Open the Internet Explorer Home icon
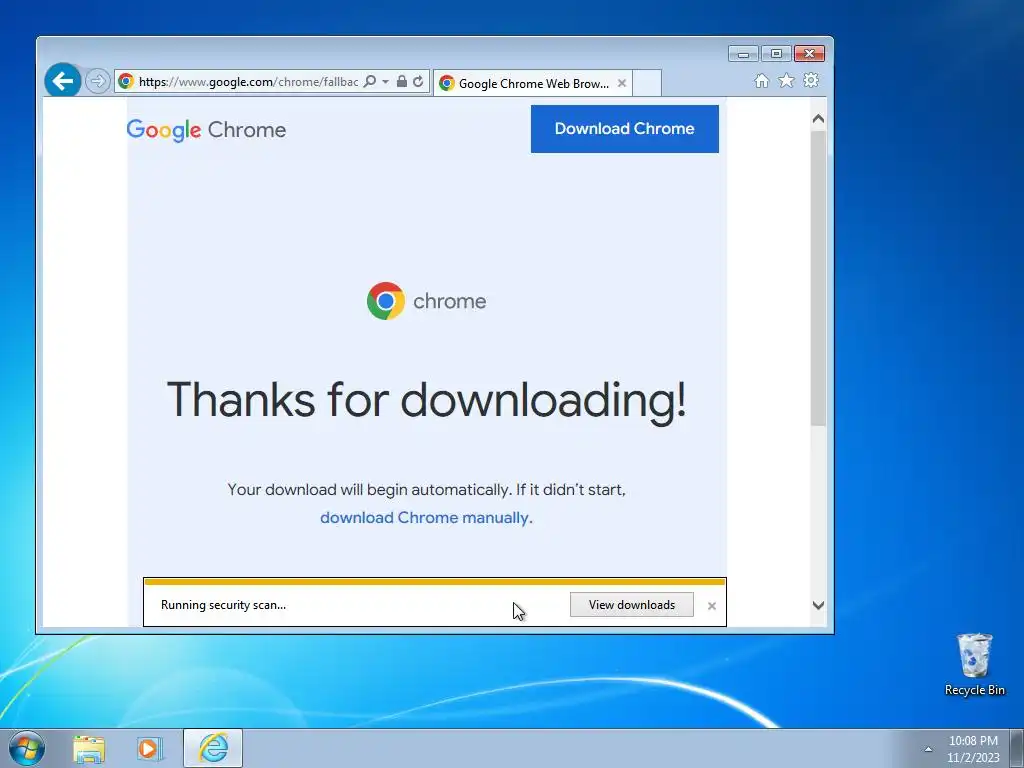 [x=761, y=80]
